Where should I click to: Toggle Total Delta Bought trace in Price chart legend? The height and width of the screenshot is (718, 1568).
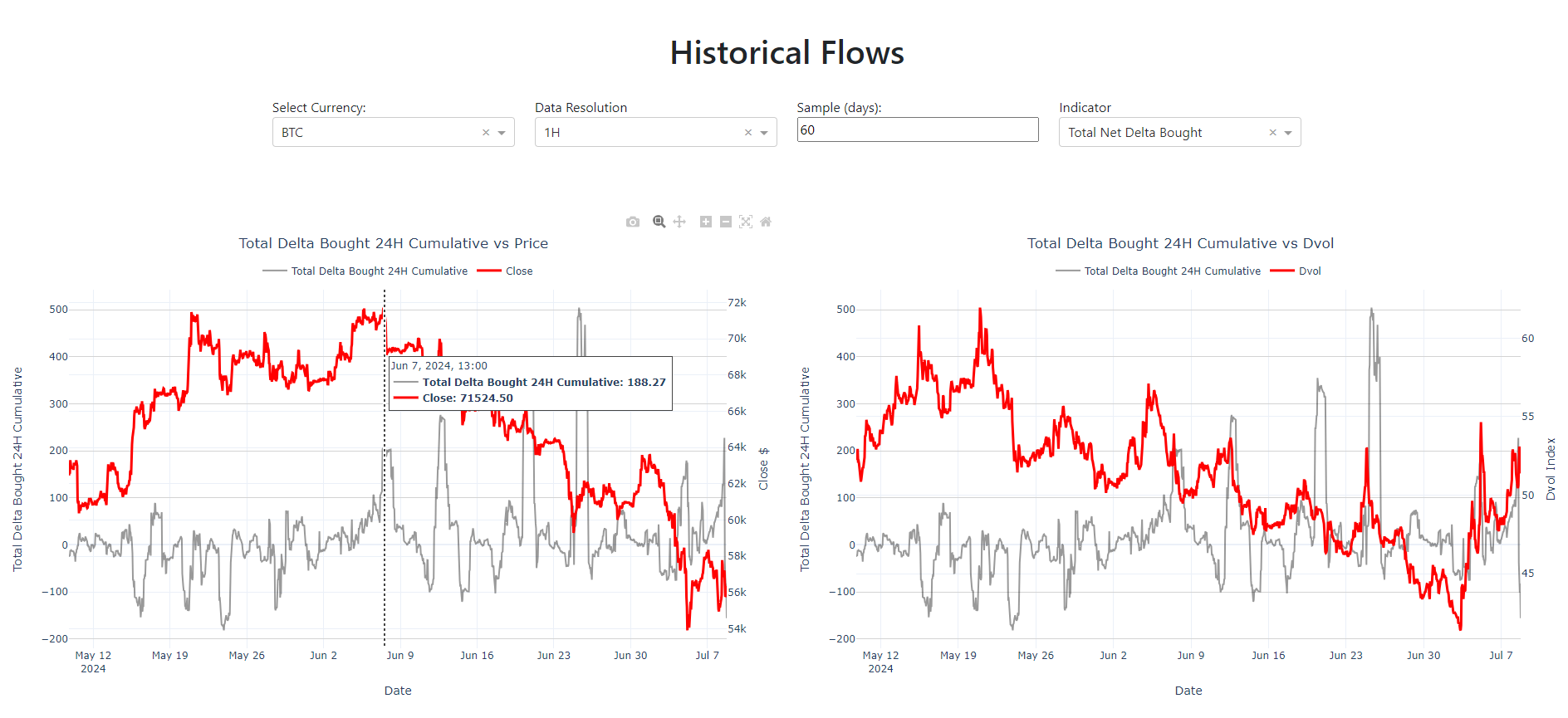pos(365,271)
